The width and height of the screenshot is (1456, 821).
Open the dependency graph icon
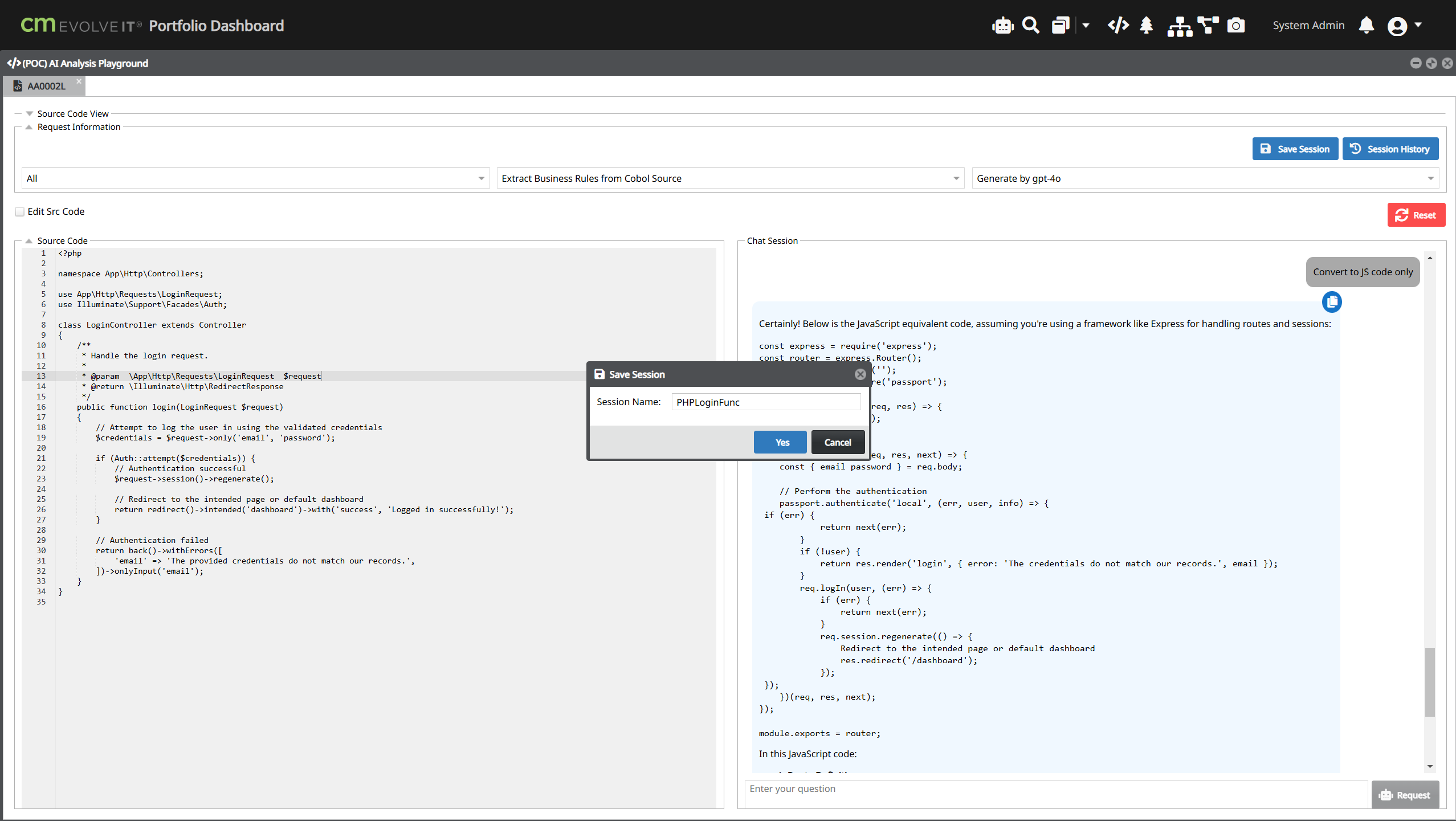point(1208,26)
